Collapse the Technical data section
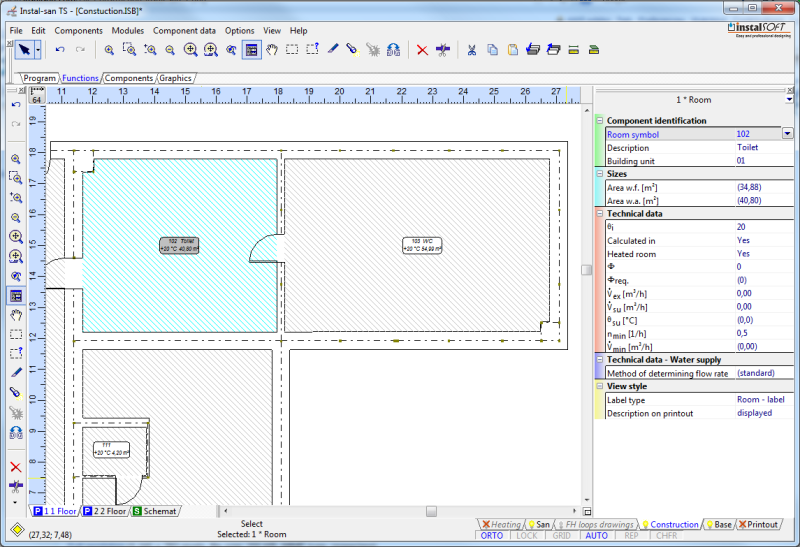Viewport: 800px width, 547px height. click(x=600, y=214)
